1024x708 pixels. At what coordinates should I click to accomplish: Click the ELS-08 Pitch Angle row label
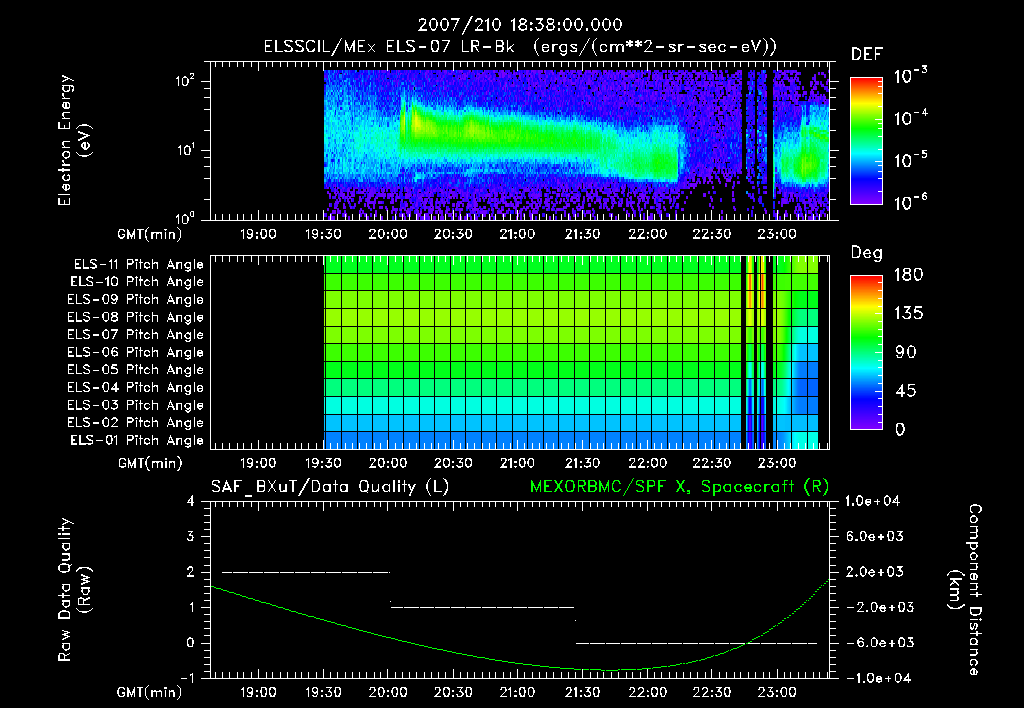(136, 317)
